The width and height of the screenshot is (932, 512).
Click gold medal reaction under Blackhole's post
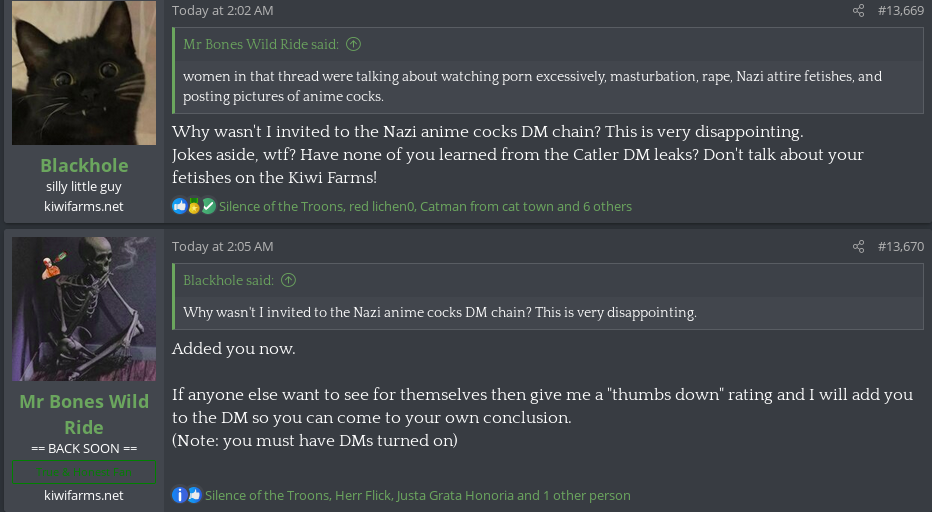[194, 206]
